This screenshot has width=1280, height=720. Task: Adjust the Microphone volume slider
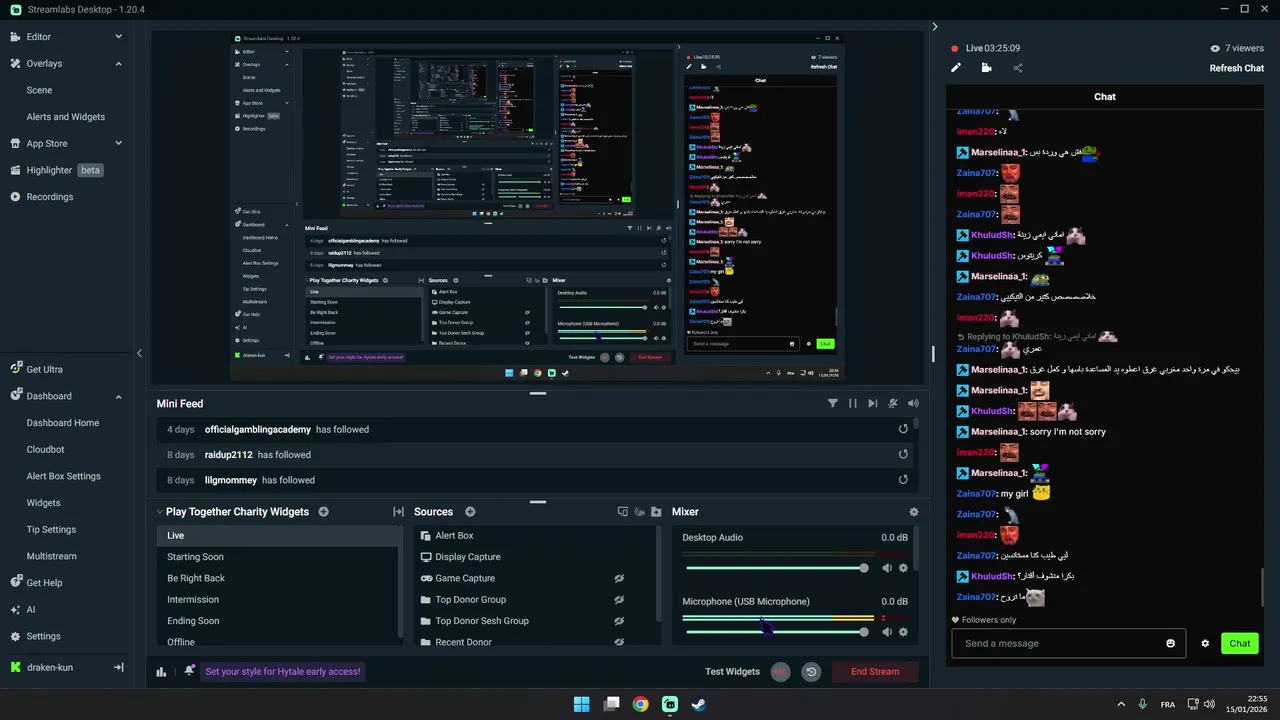777,632
